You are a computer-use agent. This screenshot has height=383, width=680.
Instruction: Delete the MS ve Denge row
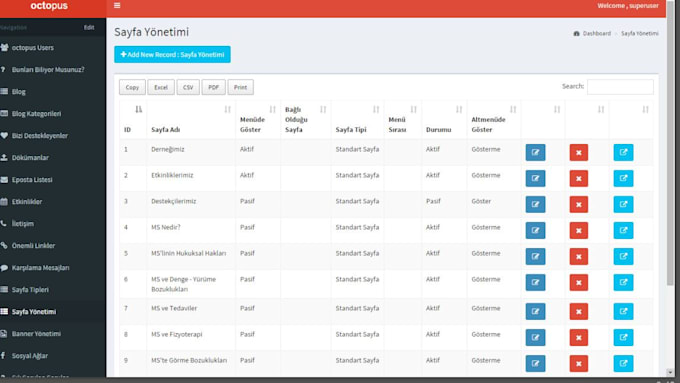pyautogui.click(x=579, y=282)
